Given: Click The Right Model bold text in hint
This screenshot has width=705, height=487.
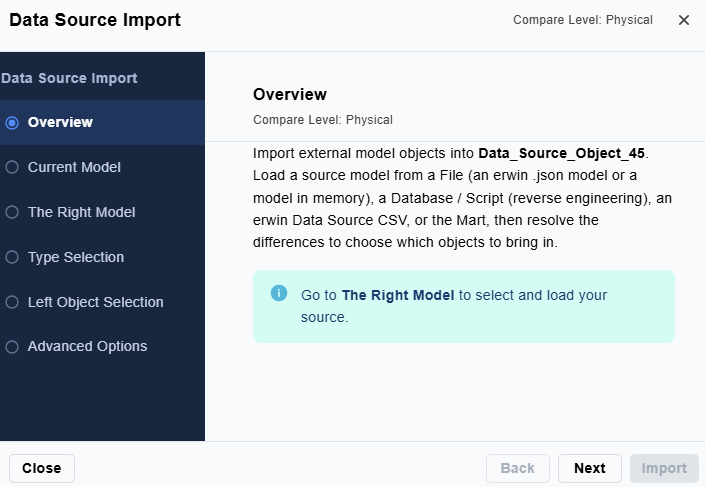Looking at the screenshot, I should (x=398, y=295).
